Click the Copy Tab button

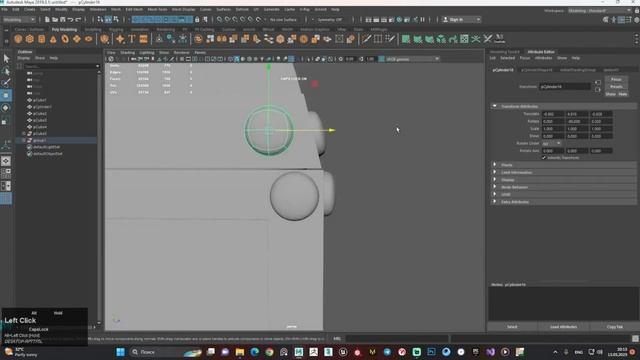[614, 327]
